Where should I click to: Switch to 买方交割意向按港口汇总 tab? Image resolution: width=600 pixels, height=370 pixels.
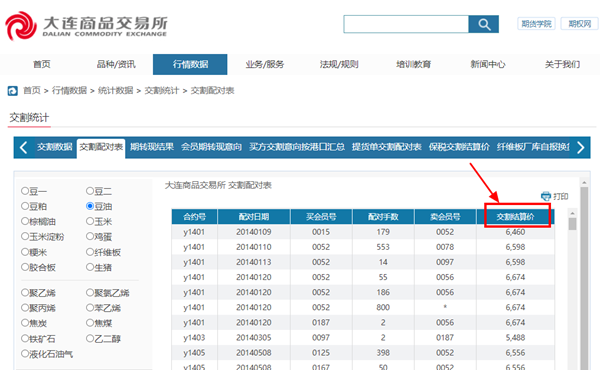[x=297, y=147]
